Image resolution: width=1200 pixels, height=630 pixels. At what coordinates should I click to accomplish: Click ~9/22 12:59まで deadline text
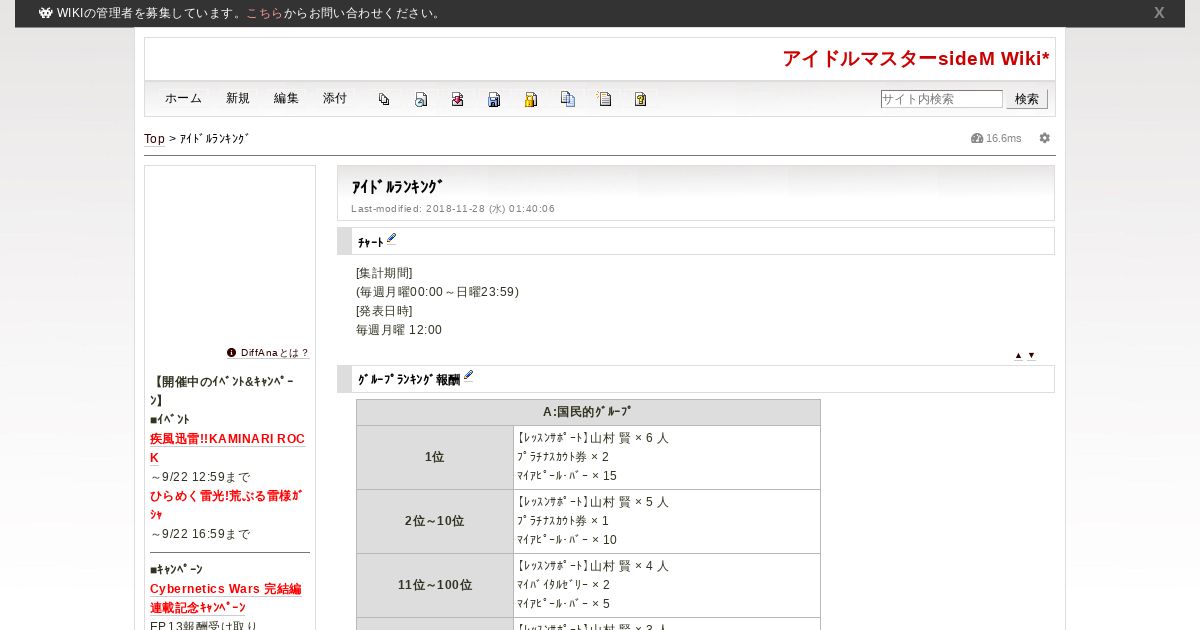(201, 477)
